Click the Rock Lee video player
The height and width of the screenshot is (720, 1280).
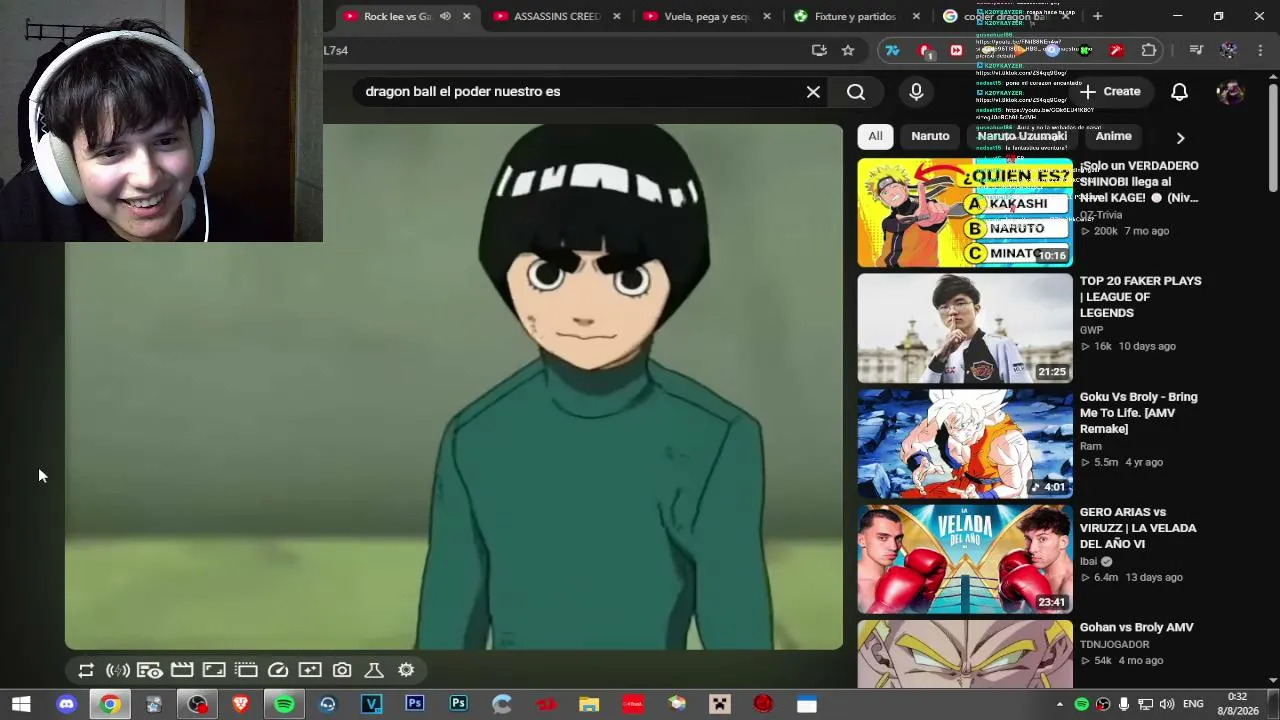[454, 387]
